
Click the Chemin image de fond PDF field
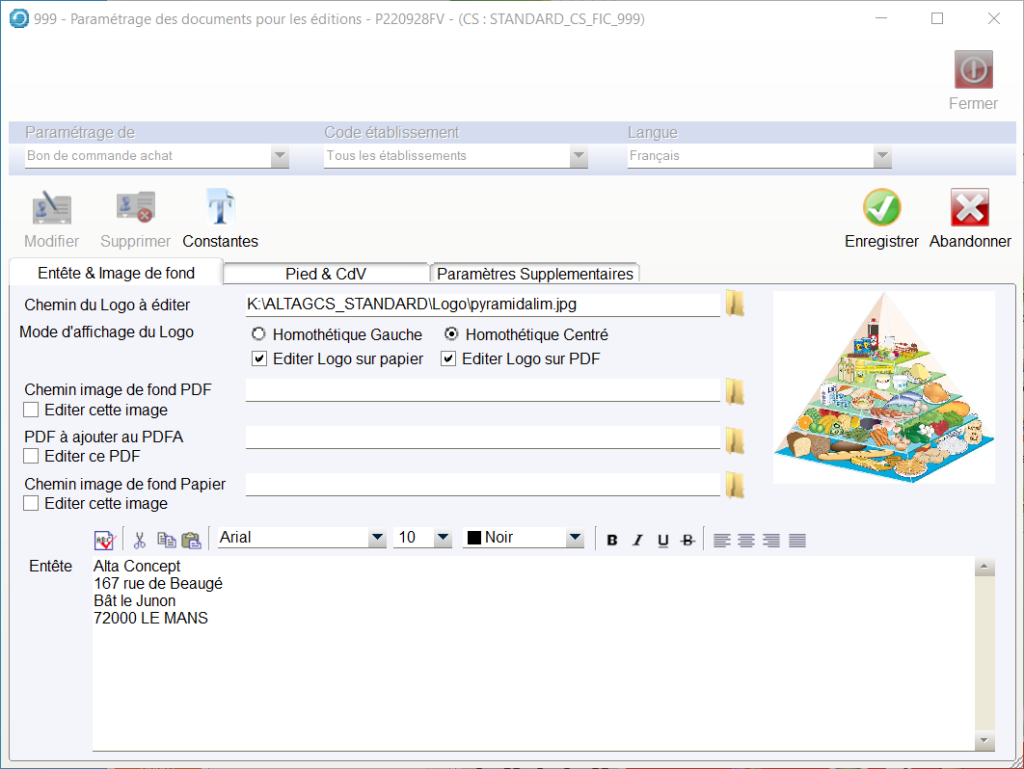pos(482,390)
